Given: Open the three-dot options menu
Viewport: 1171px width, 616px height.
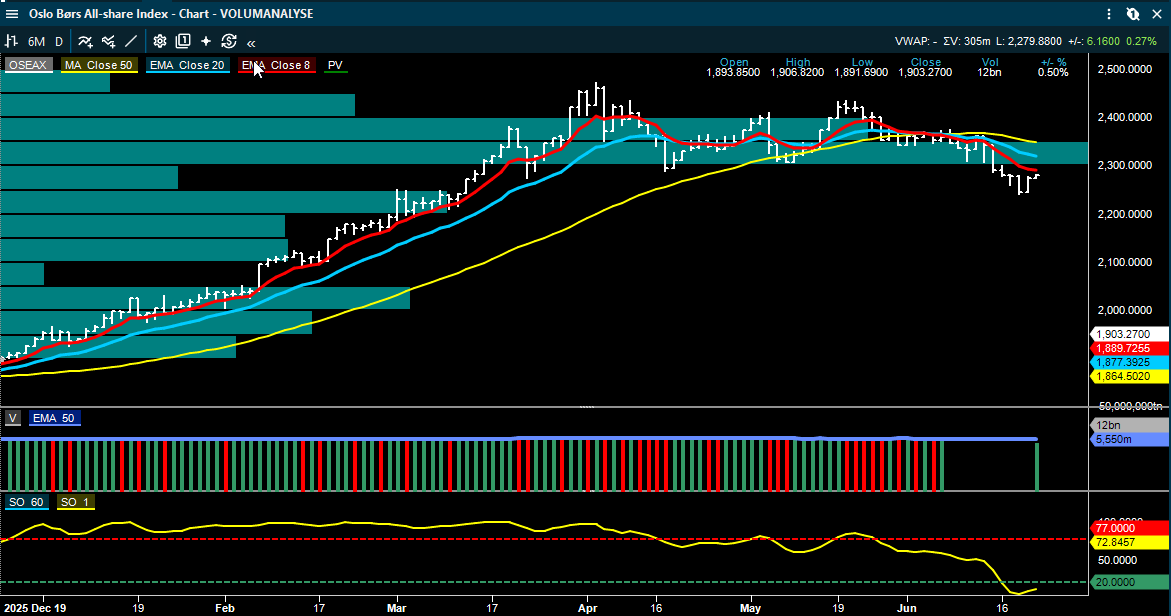Looking at the screenshot, I should pyautogui.click(x=1110, y=13).
